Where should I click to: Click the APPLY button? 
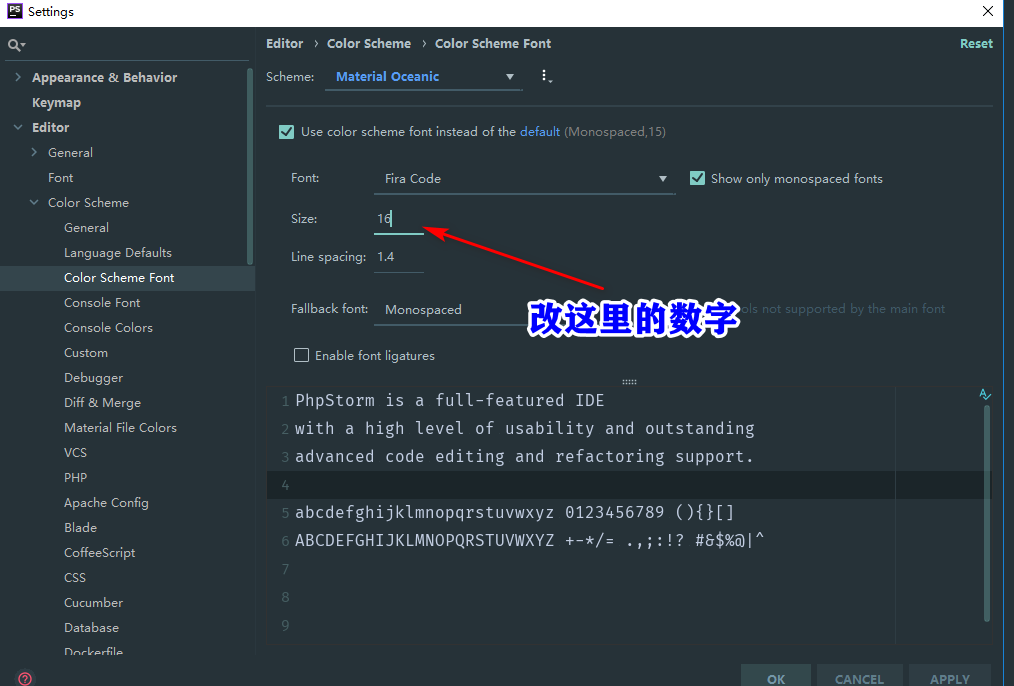point(949,678)
